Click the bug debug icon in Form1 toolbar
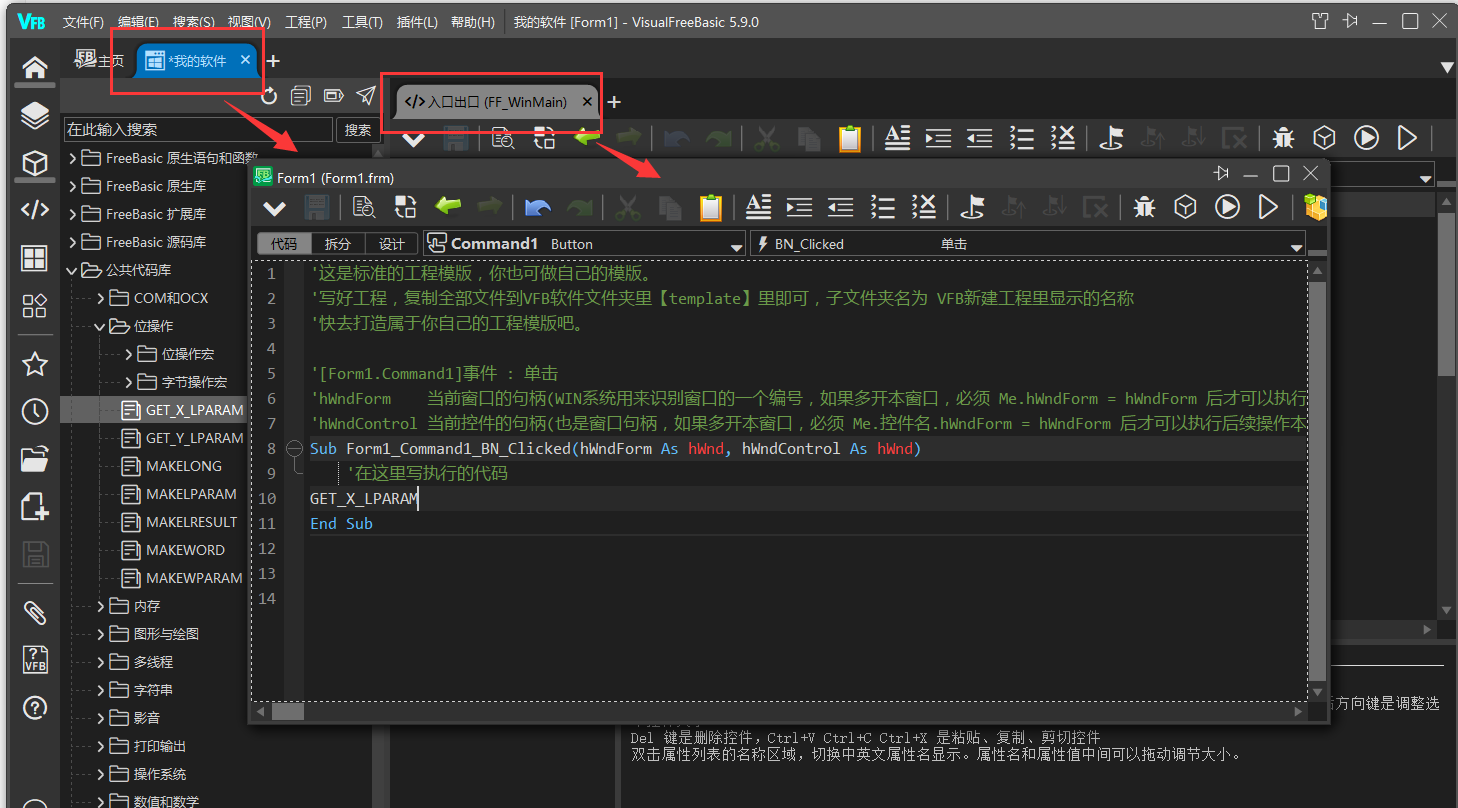 [1145, 207]
